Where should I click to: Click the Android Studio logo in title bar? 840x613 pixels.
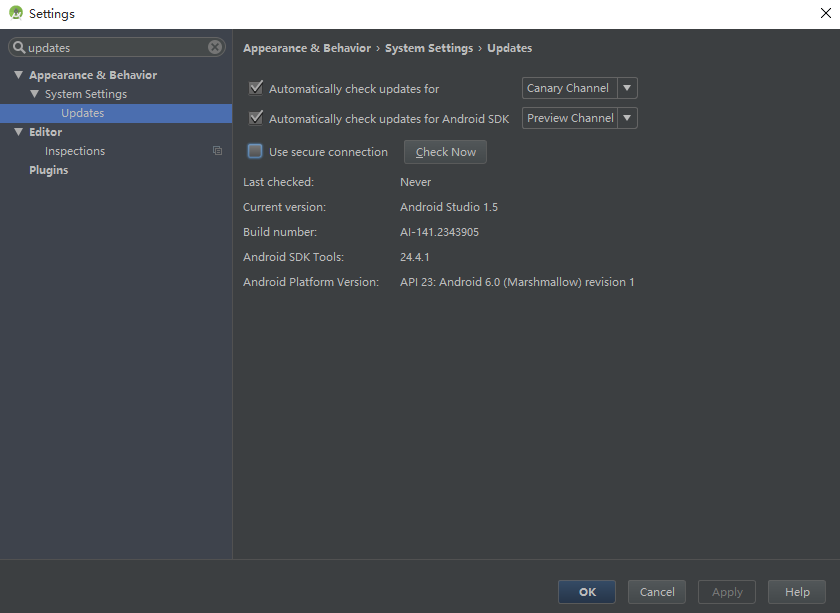16,13
